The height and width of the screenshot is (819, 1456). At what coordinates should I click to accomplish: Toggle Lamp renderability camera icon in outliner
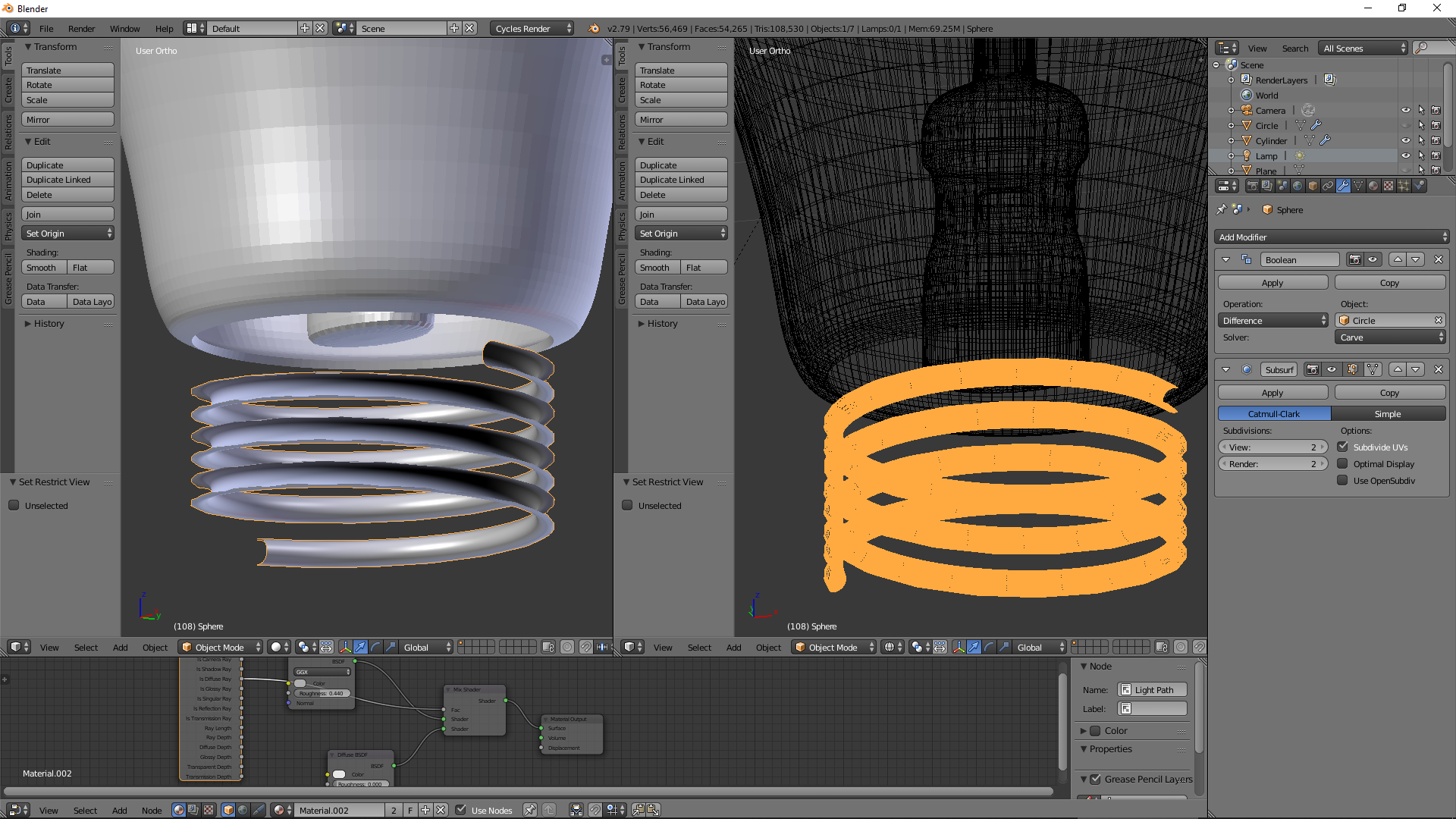coord(1436,155)
